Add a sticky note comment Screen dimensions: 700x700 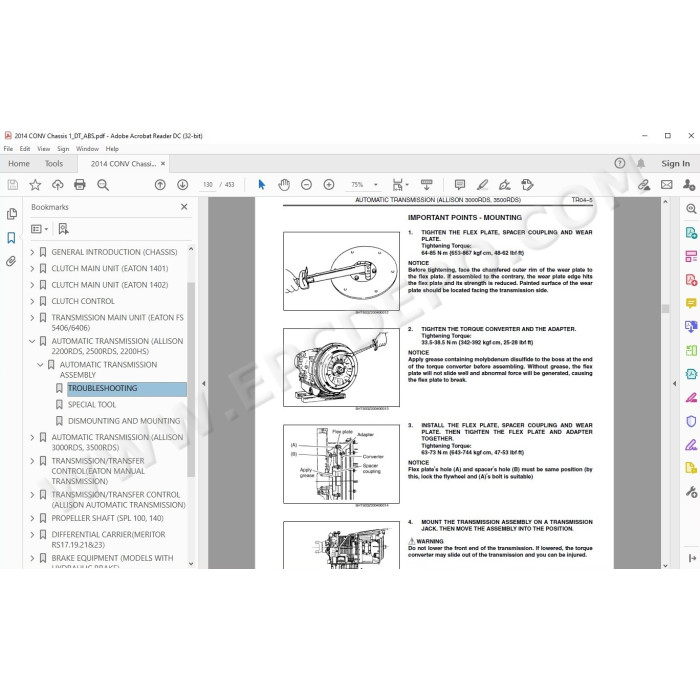459,184
